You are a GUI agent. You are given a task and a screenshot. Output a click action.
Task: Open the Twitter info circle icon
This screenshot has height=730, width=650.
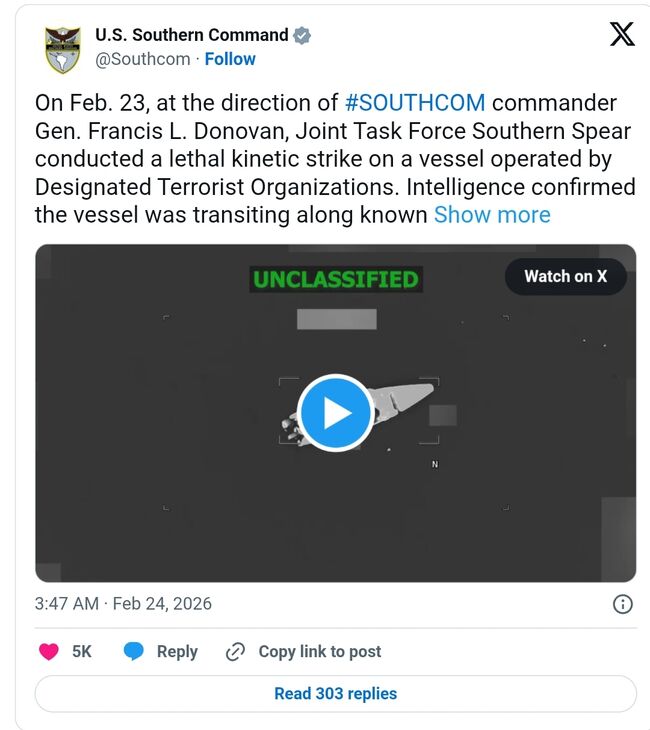(x=621, y=604)
